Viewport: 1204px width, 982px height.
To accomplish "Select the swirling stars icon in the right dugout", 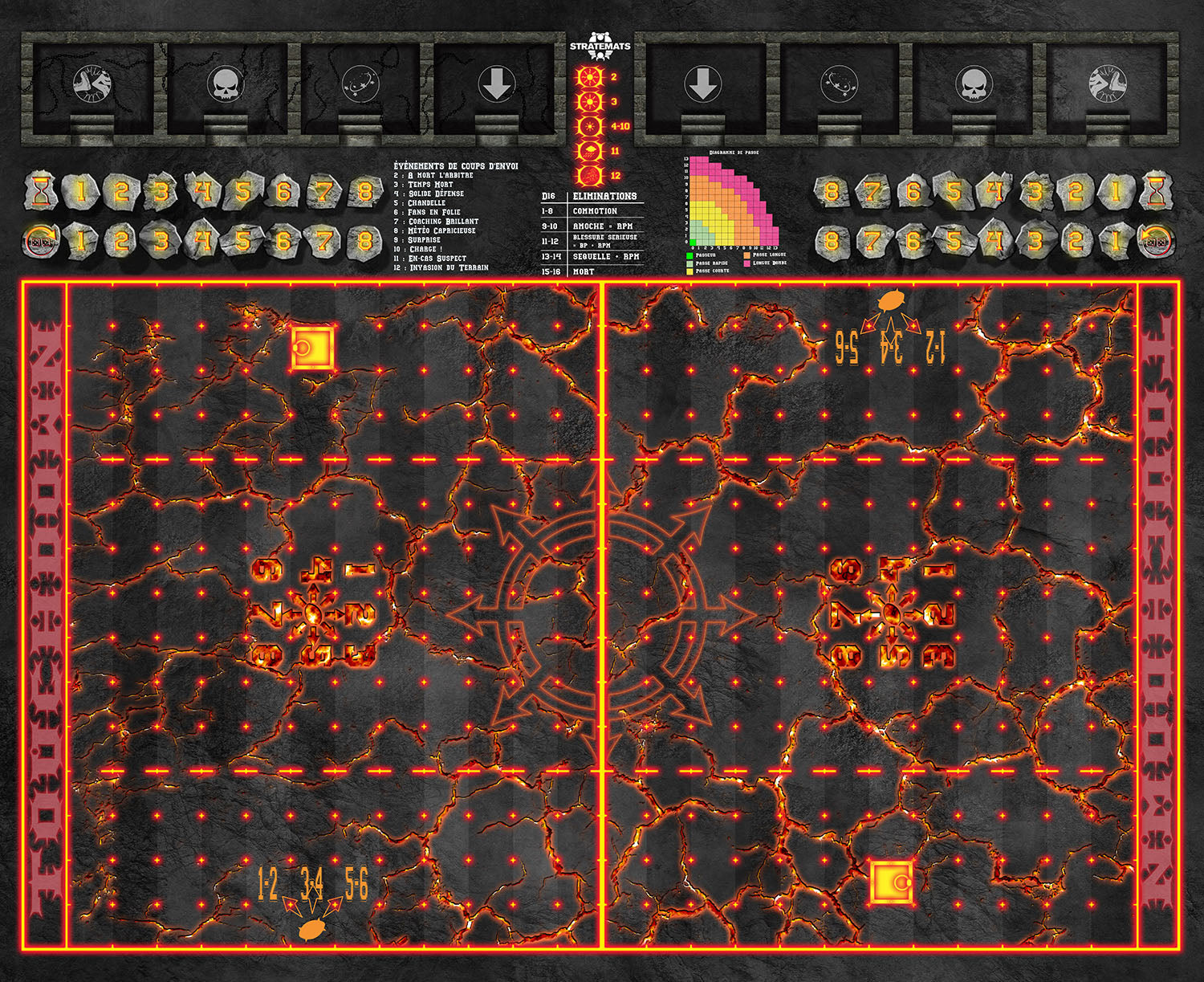I will (x=840, y=84).
